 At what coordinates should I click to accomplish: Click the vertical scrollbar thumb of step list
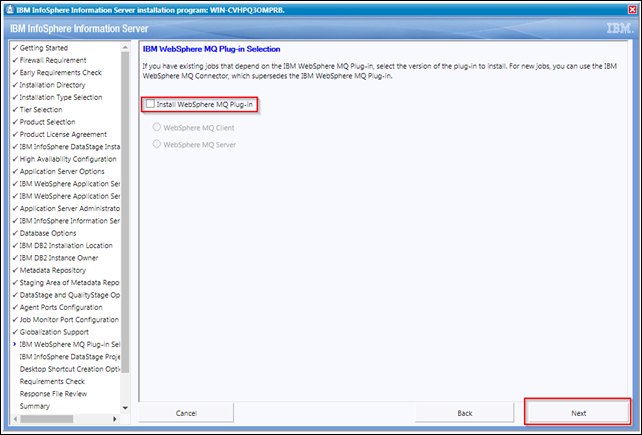(125, 212)
